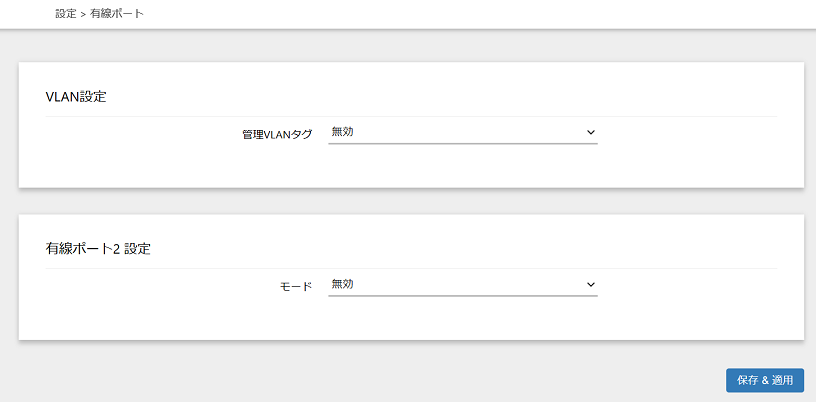Click the 管理VLANタグ field label

(x=277, y=133)
